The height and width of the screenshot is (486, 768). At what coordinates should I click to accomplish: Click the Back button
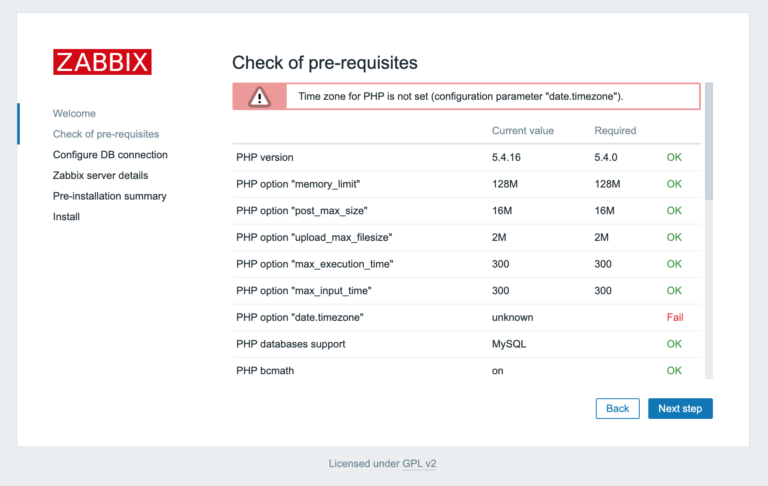(x=617, y=408)
